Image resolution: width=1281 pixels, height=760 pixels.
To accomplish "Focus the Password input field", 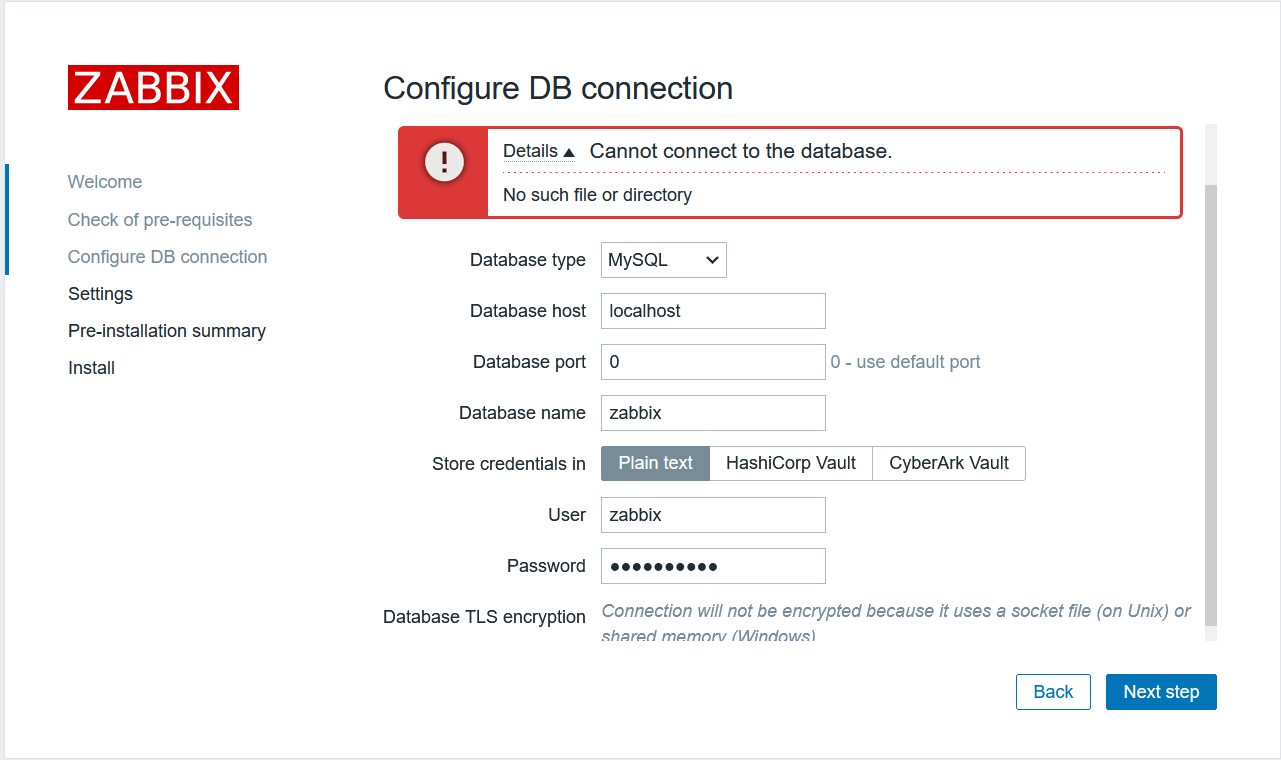I will click(713, 566).
